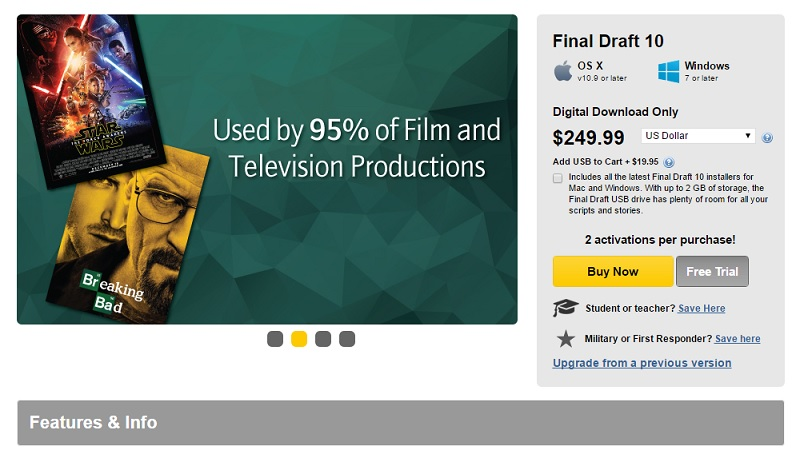Buy Final Draft 10 with Buy Now
Screen dimensions: 800x450
point(613,271)
